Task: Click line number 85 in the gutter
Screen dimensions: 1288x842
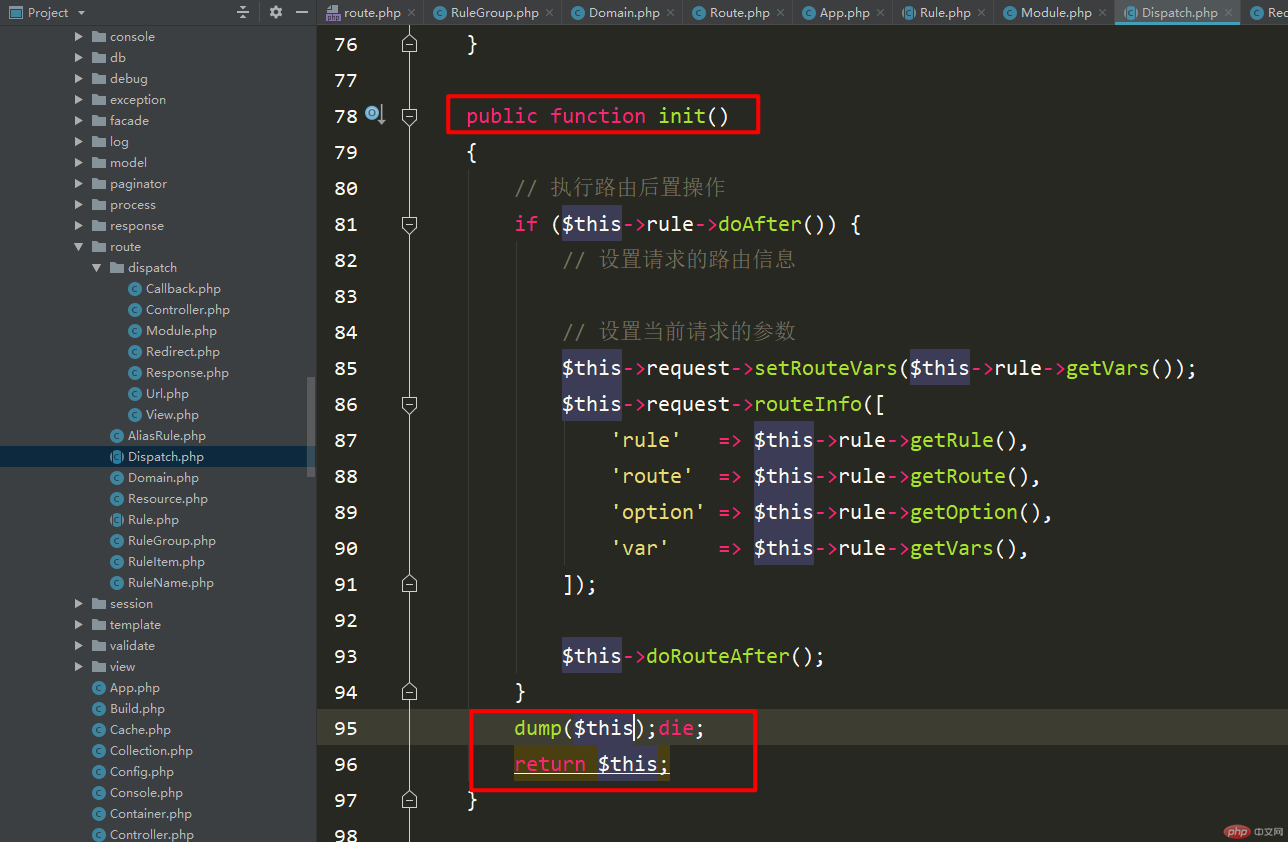Action: 345,368
